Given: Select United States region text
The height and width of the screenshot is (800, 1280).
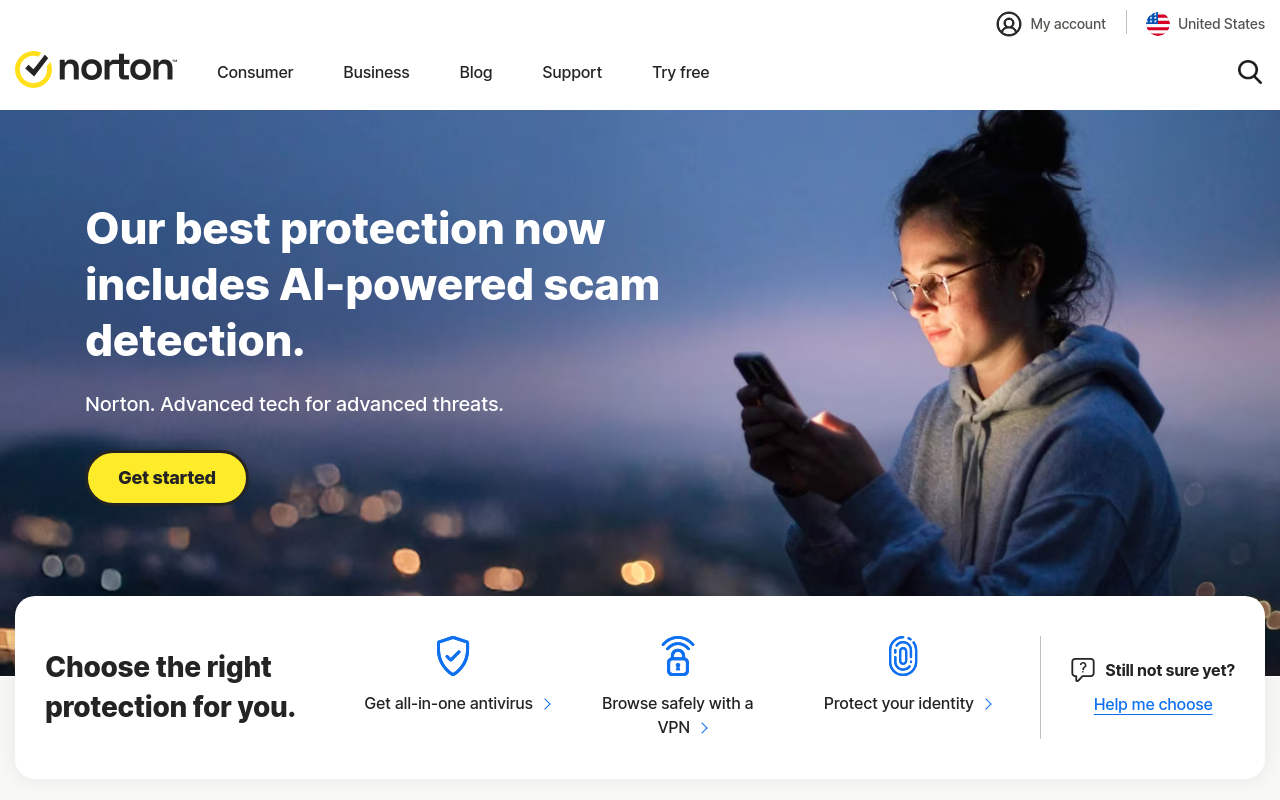Looking at the screenshot, I should pyautogui.click(x=1221, y=24).
